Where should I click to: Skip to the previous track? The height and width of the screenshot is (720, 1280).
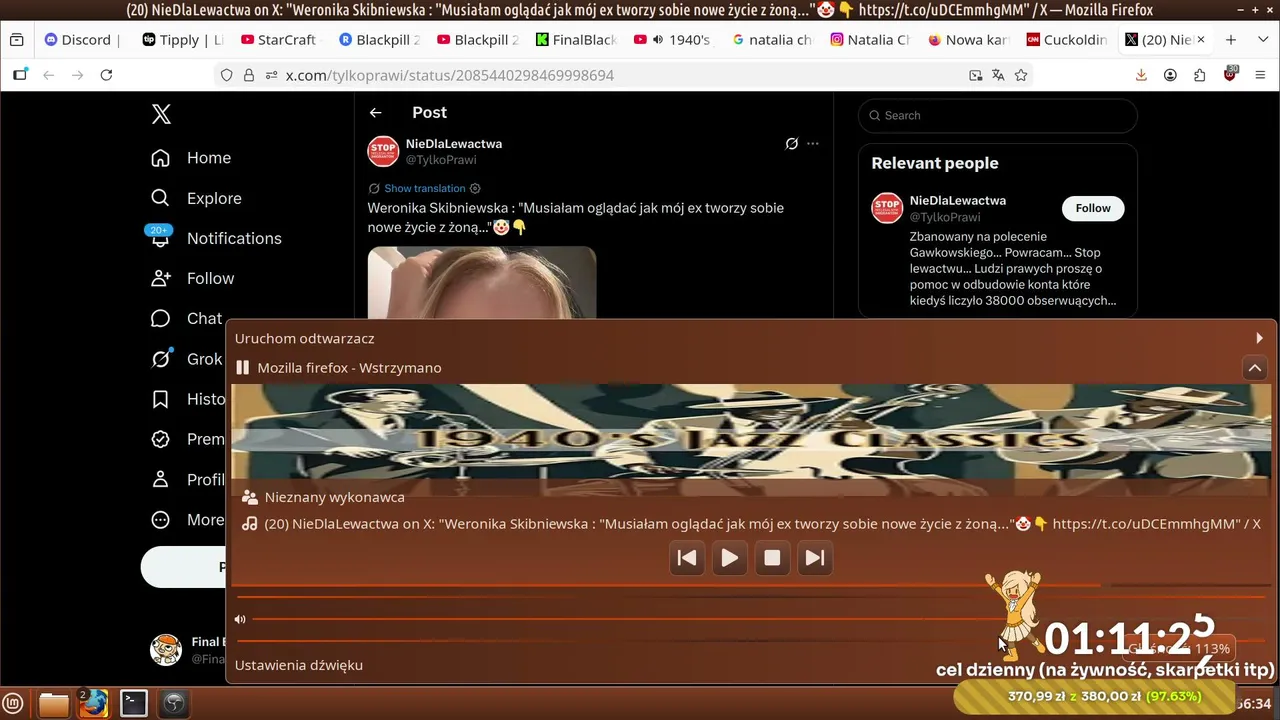coord(687,558)
